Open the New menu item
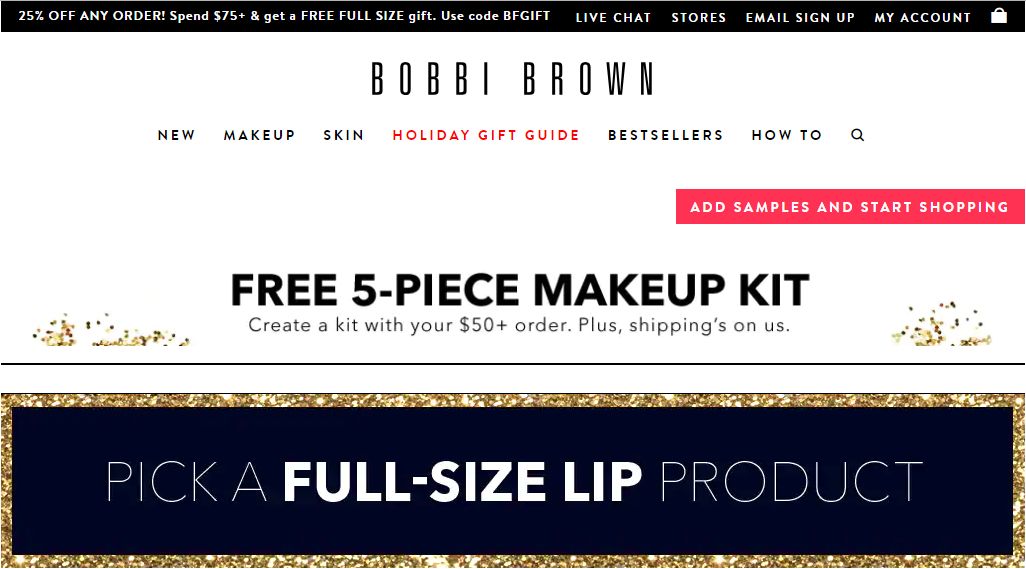1026x569 pixels. (x=176, y=135)
